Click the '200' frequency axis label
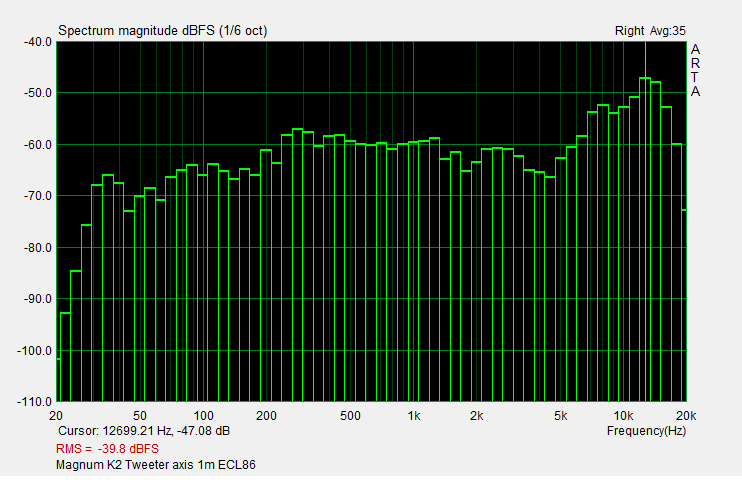The width and height of the screenshot is (742, 480). tap(266, 416)
